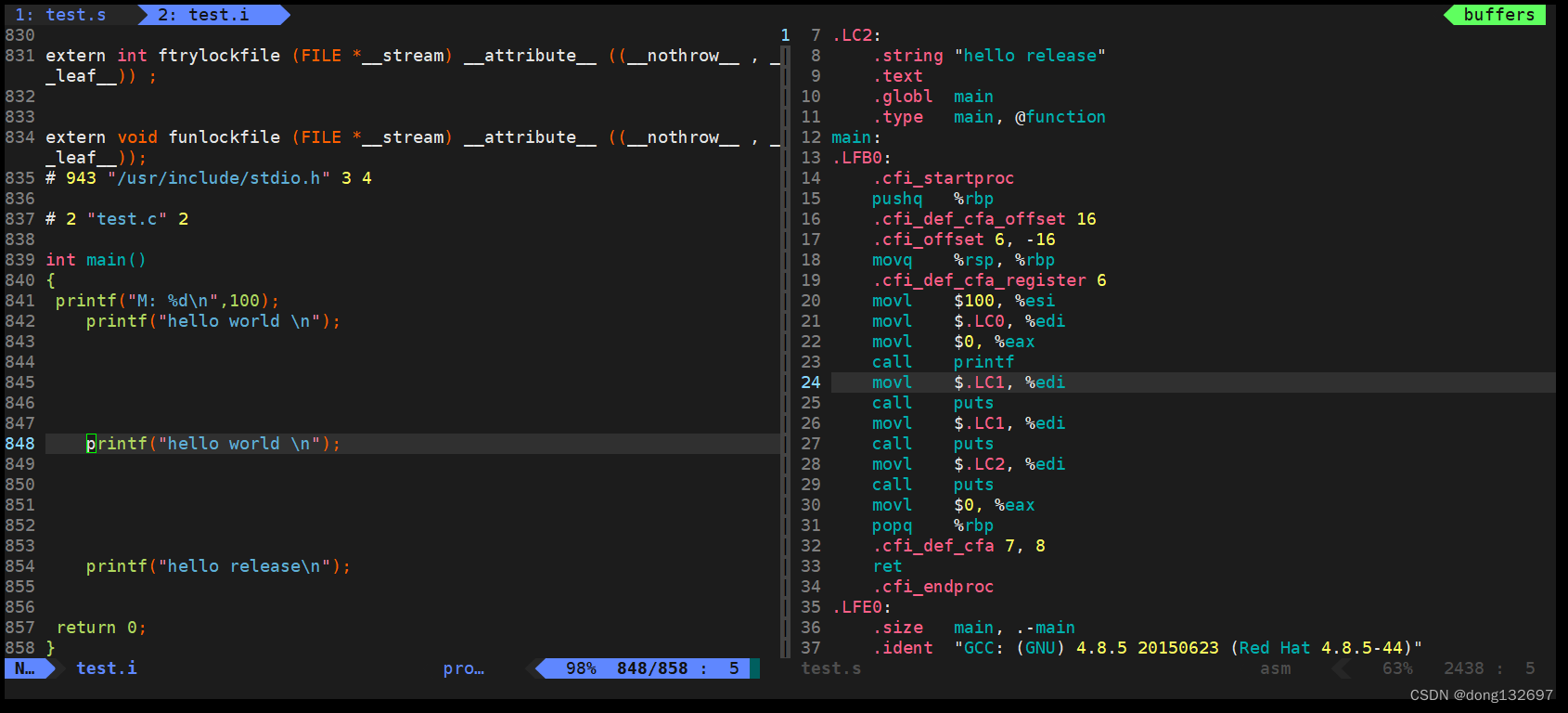Image resolution: width=1568 pixels, height=713 pixels.
Task: Click the .text directive on line 9
Action: [897, 76]
